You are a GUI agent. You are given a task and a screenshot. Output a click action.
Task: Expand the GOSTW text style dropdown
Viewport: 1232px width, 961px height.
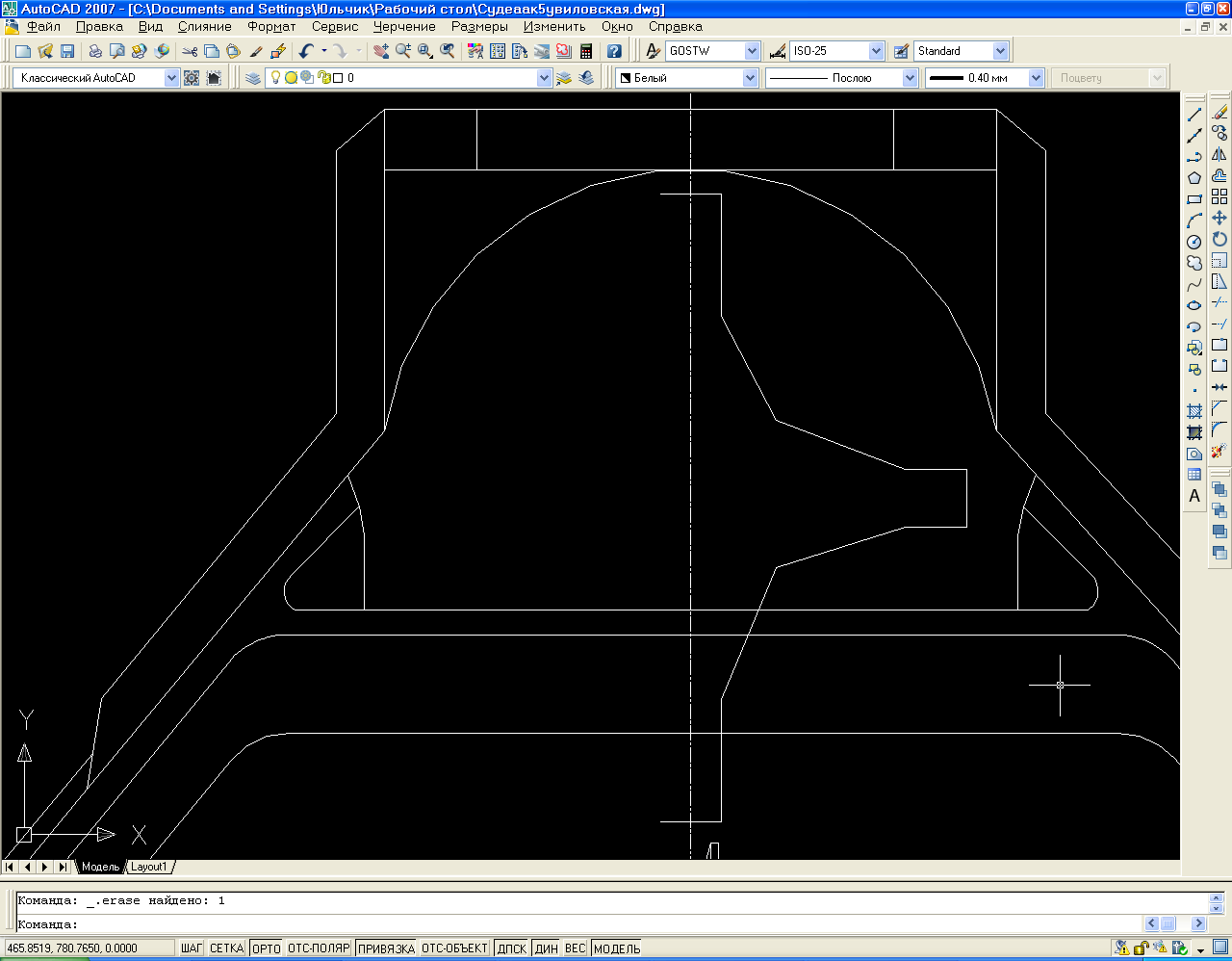752,51
